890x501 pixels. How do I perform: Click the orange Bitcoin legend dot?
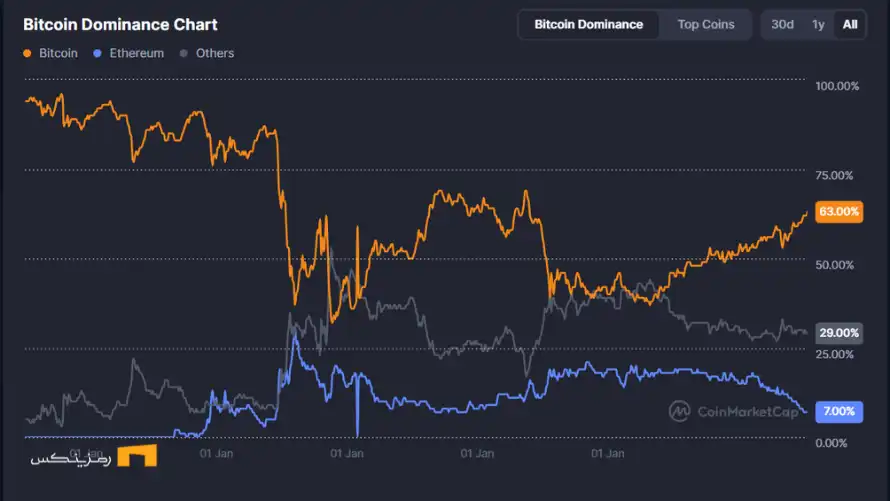(27, 53)
